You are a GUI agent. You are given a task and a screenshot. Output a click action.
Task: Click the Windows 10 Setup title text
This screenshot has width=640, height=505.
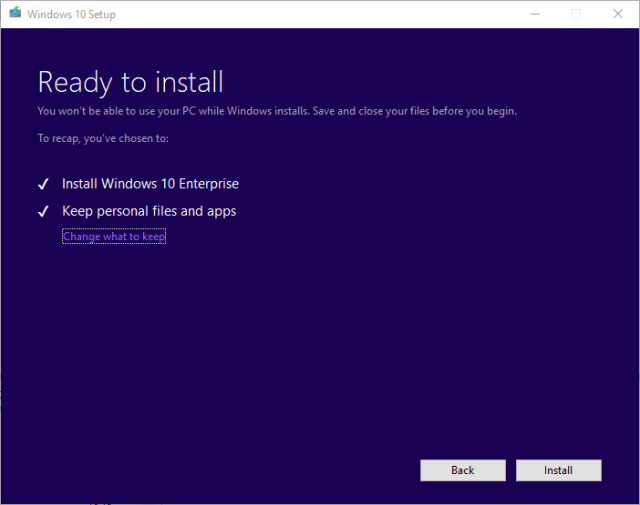70,14
